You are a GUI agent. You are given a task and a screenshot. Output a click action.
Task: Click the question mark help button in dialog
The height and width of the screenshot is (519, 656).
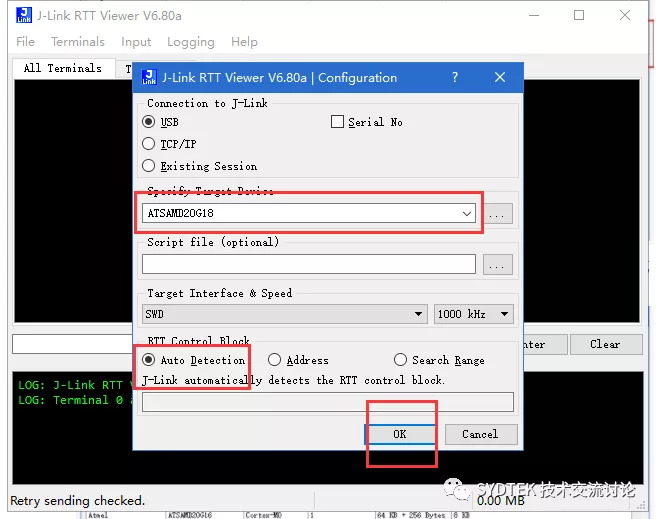(455, 77)
